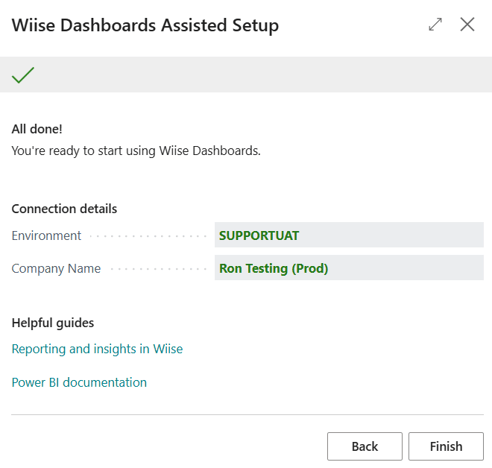Open the Reporting and insights in Wiise guide
This screenshot has width=492, height=468.
tap(97, 349)
